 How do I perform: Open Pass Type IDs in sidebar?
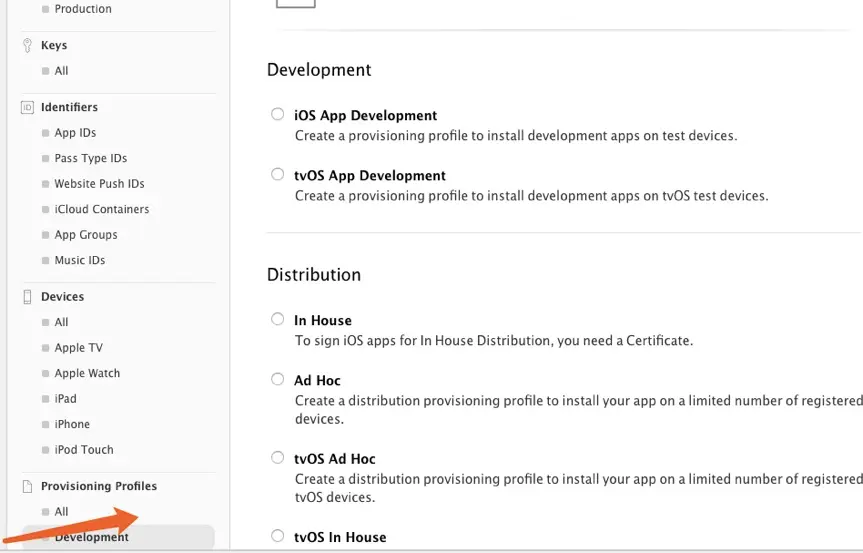[x=91, y=158]
